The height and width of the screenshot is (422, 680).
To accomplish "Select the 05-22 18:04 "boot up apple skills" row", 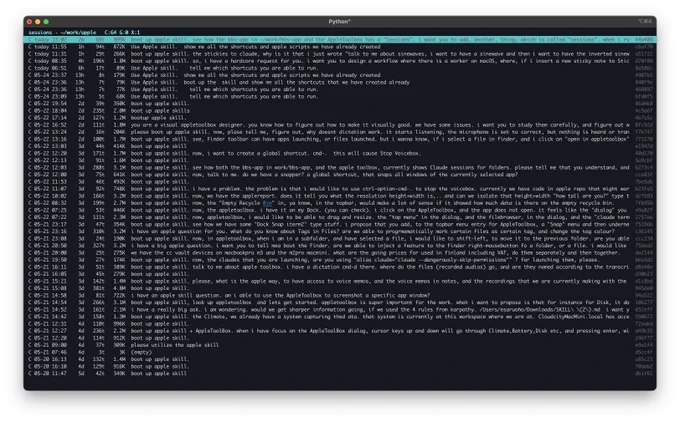I will tap(340, 111).
